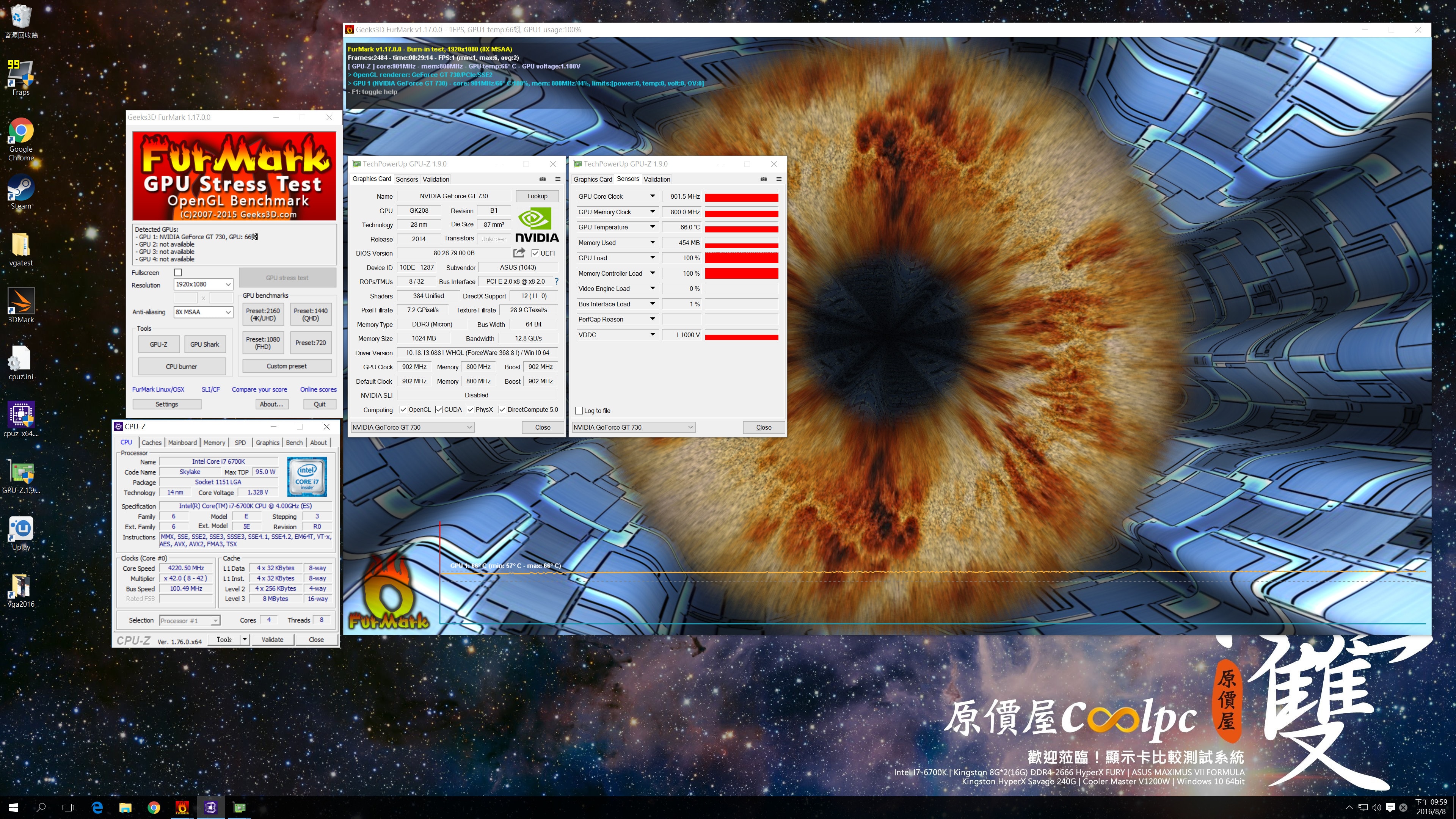1456x819 pixels.
Task: Switch to the CPU-Z Mainboard tab
Action: (x=182, y=442)
